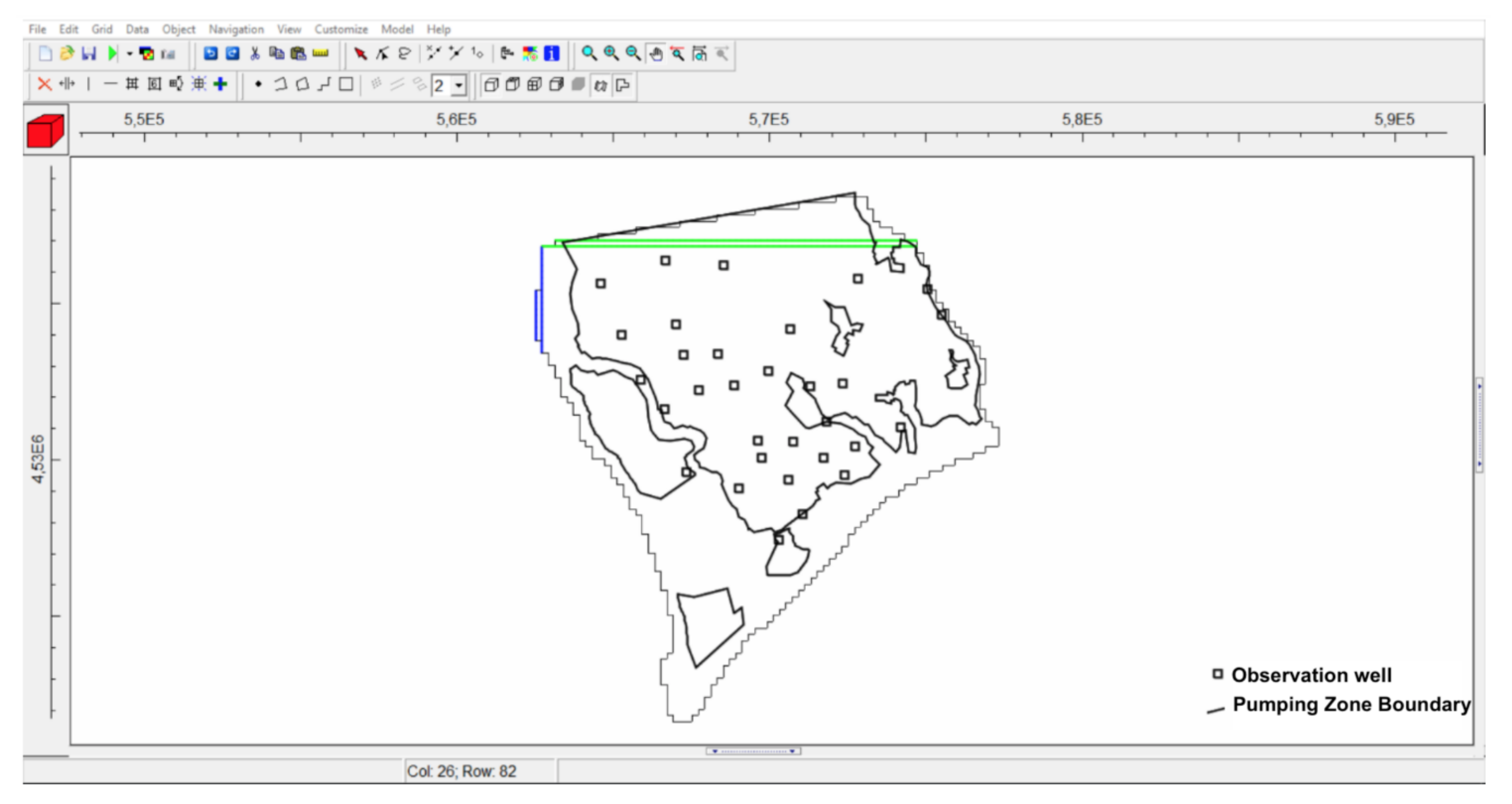1512x804 pixels.
Task: Click the save file floppy icon
Action: click(89, 54)
